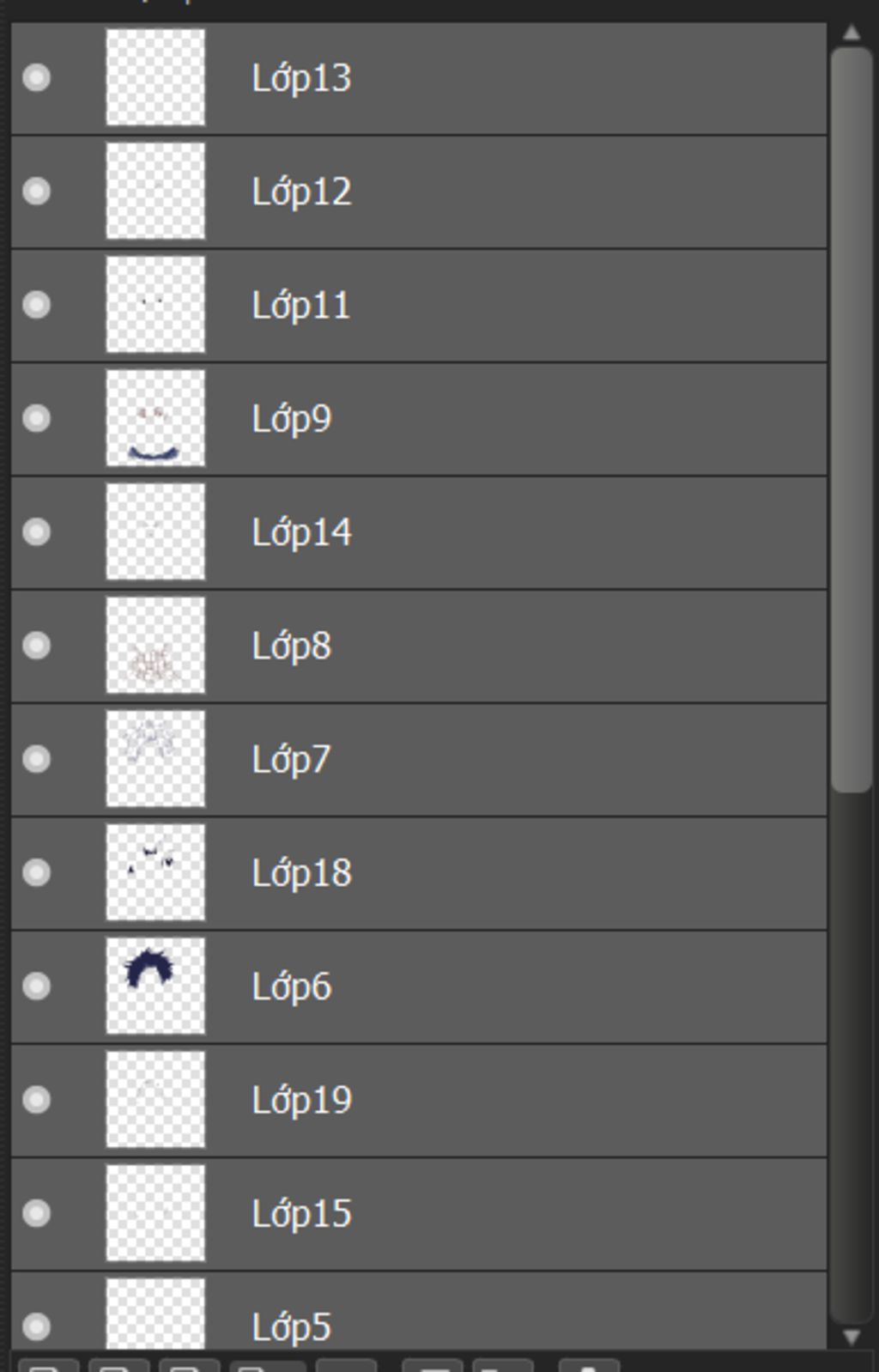Click the scrollbar up arrow
Viewport: 879px width, 1372px height.
click(x=852, y=33)
